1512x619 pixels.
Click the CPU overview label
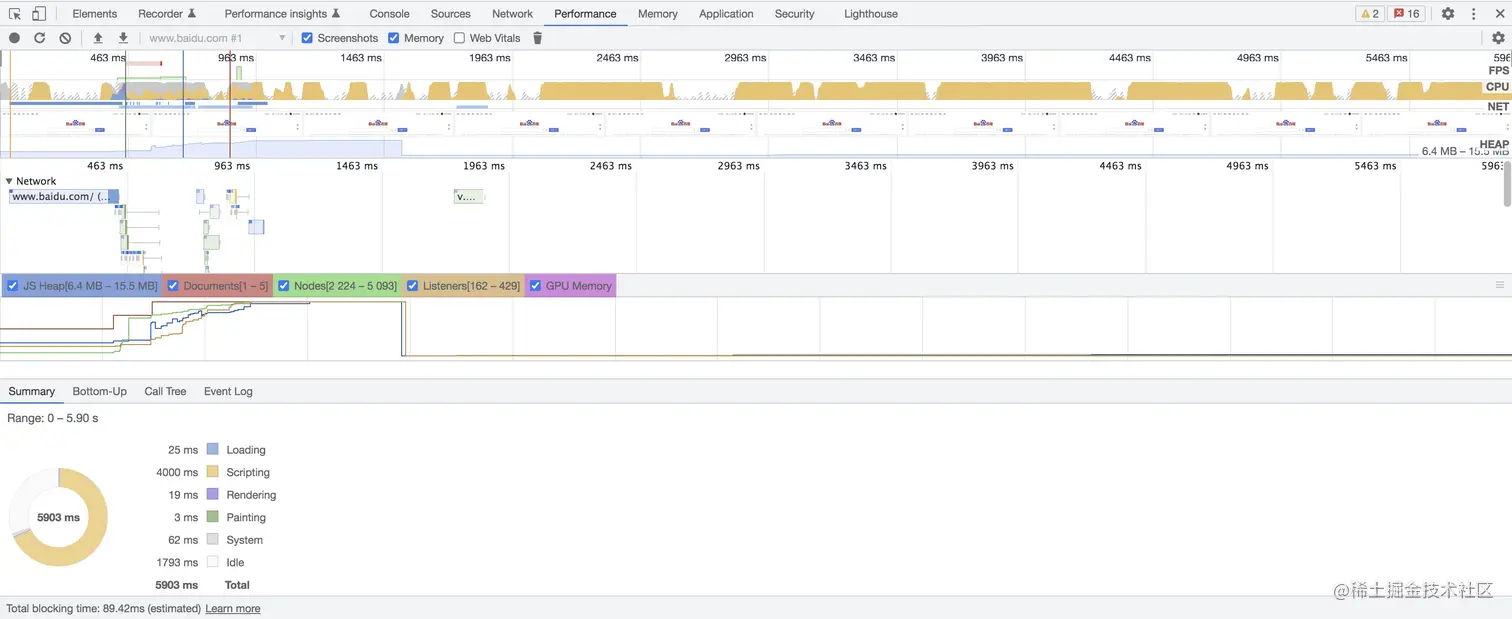[1497, 87]
